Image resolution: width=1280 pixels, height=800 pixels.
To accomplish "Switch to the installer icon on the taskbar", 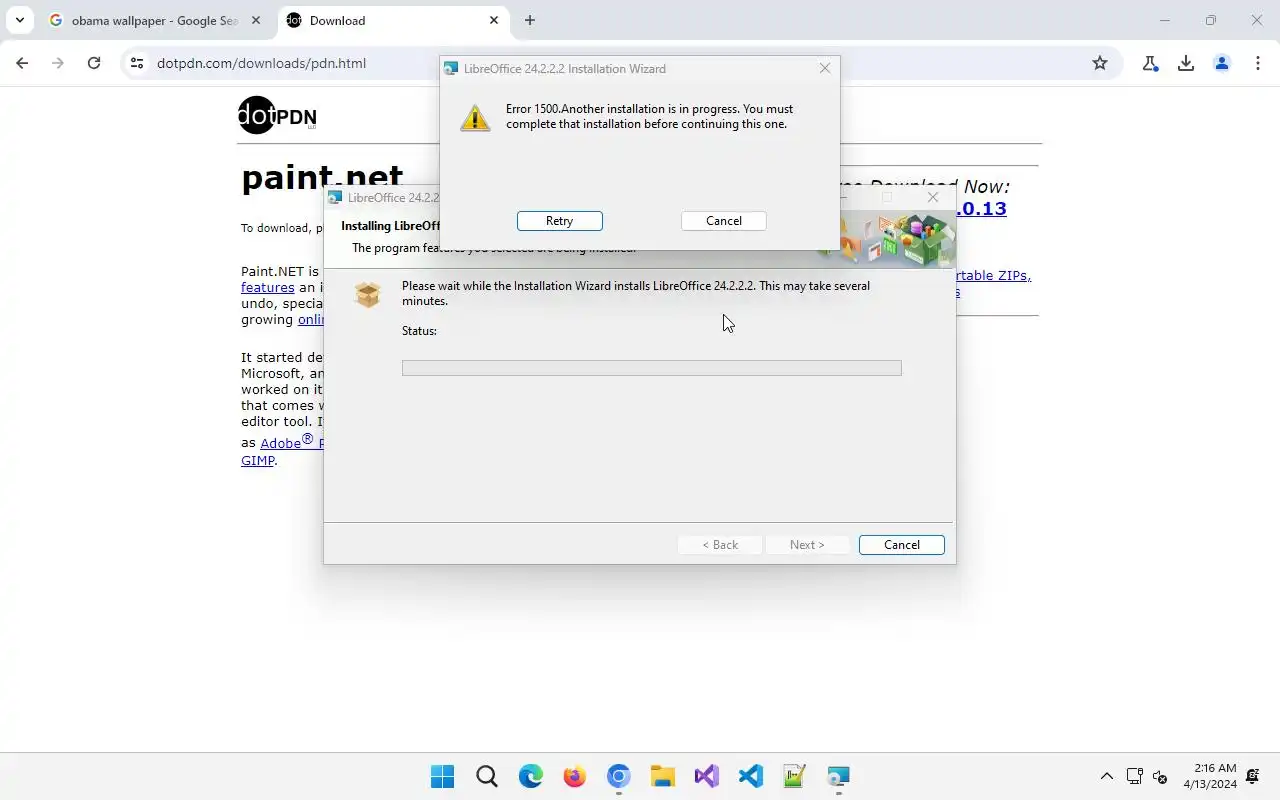I will coord(838,776).
